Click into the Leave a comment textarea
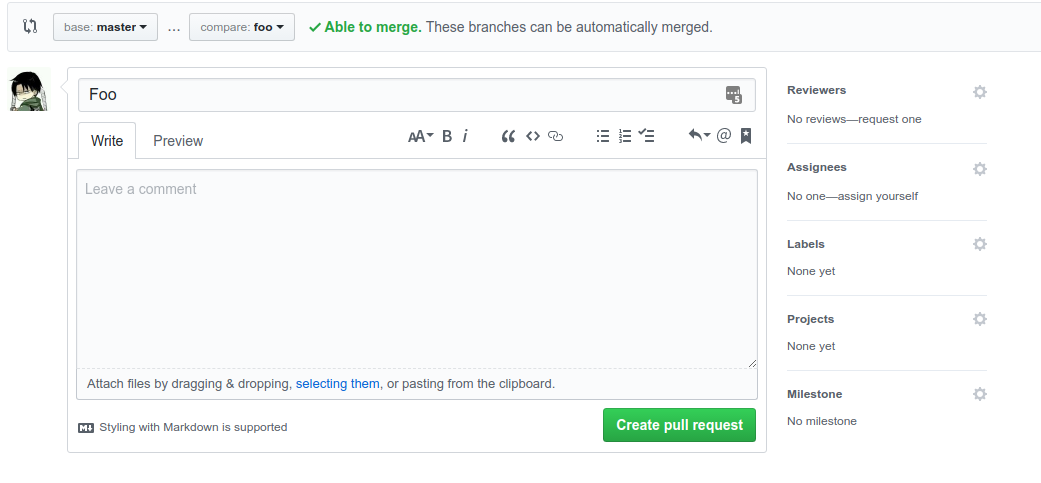Image resolution: width=1041 pixels, height=483 pixels. (x=417, y=269)
